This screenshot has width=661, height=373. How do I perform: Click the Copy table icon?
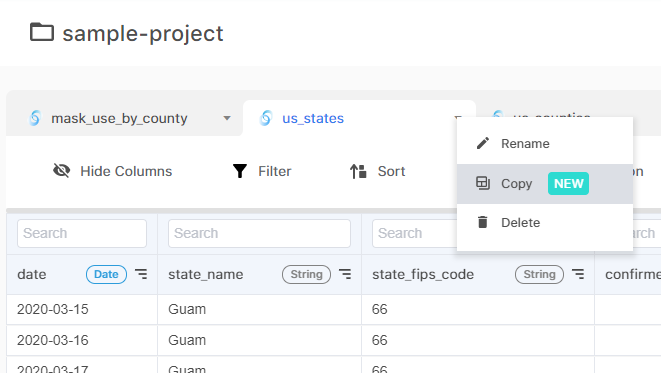(x=483, y=183)
